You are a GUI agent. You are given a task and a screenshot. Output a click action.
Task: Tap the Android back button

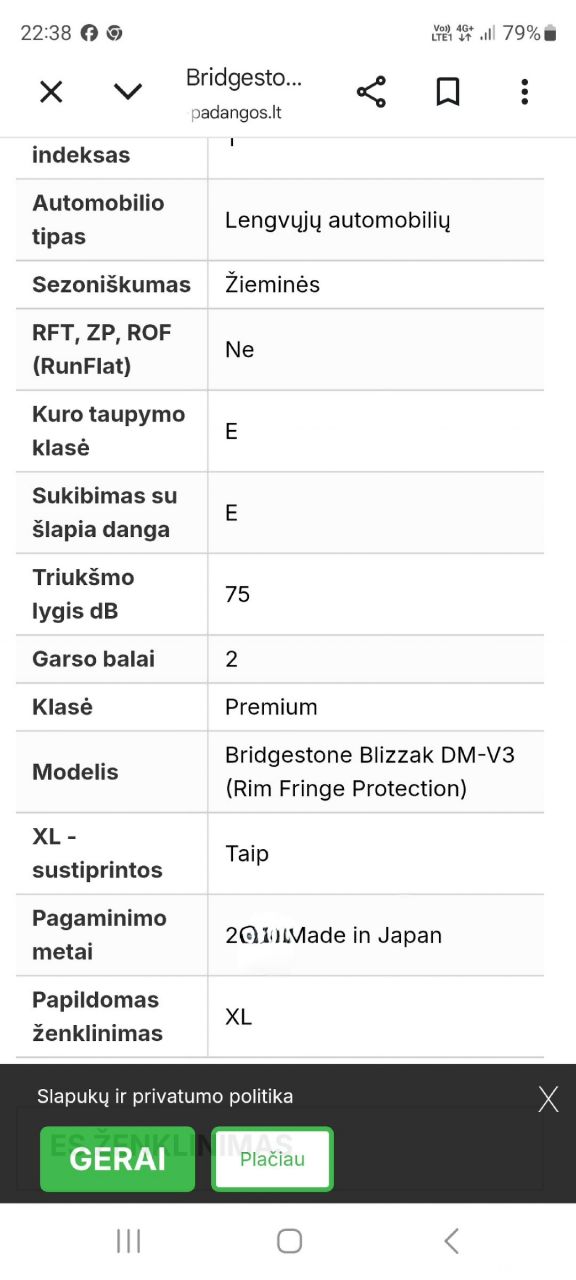(449, 1240)
